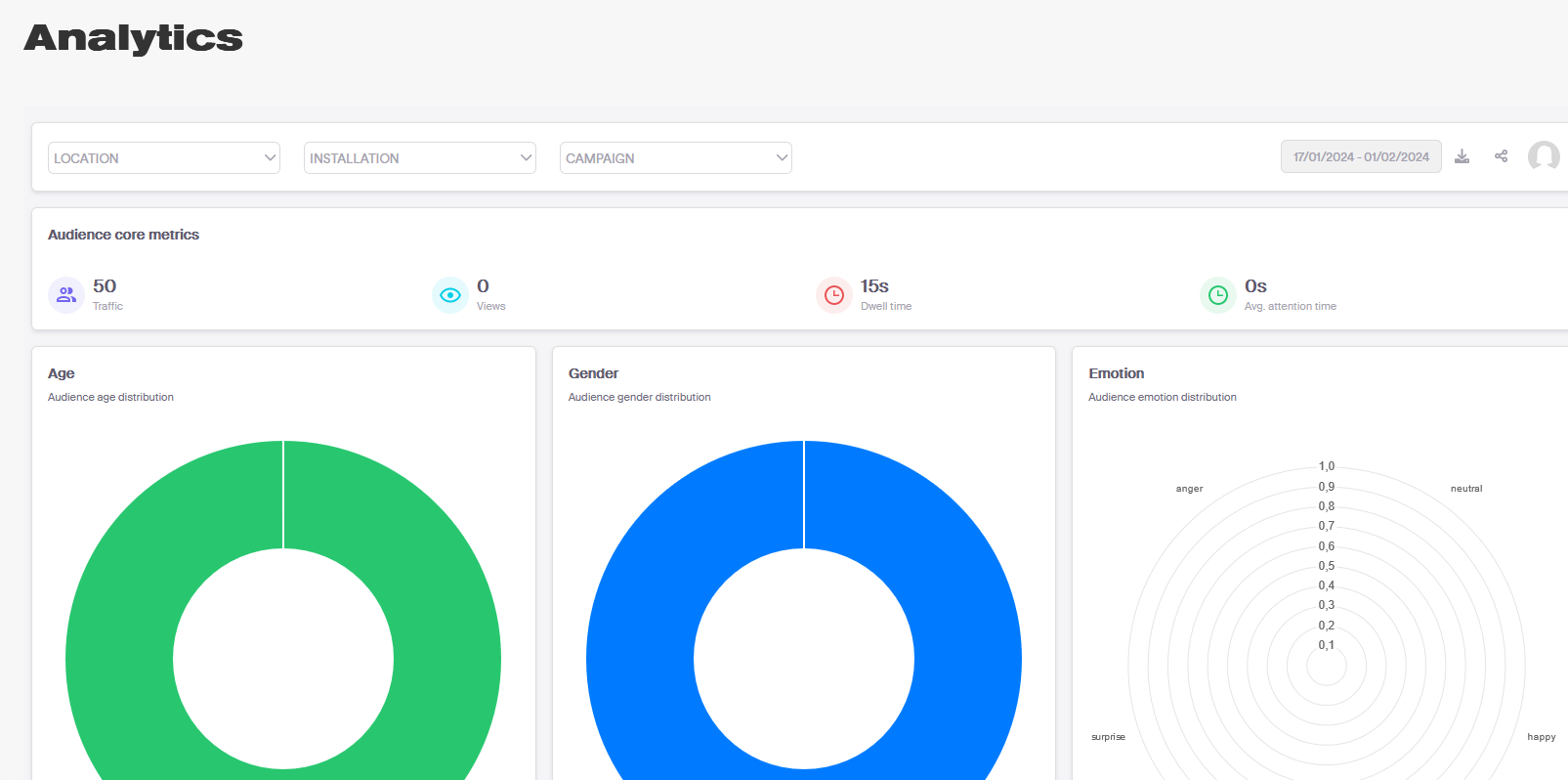Click the Avg. attention time value 0s
The image size is (1568, 780).
1255,286
